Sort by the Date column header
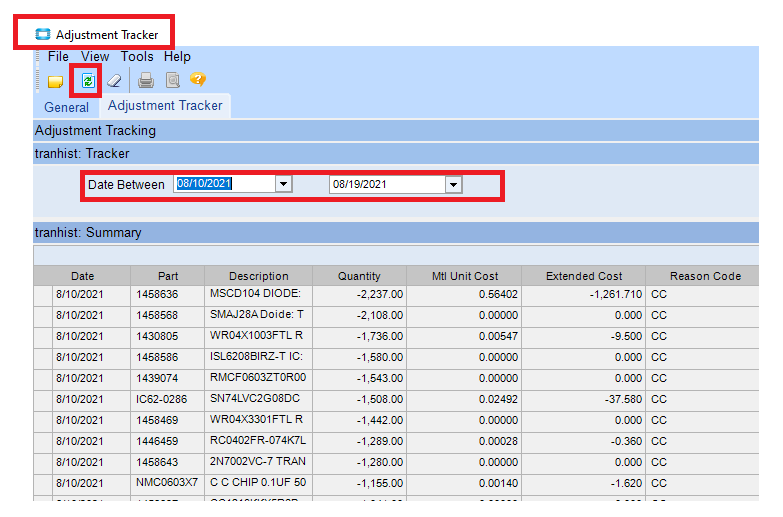 point(82,276)
